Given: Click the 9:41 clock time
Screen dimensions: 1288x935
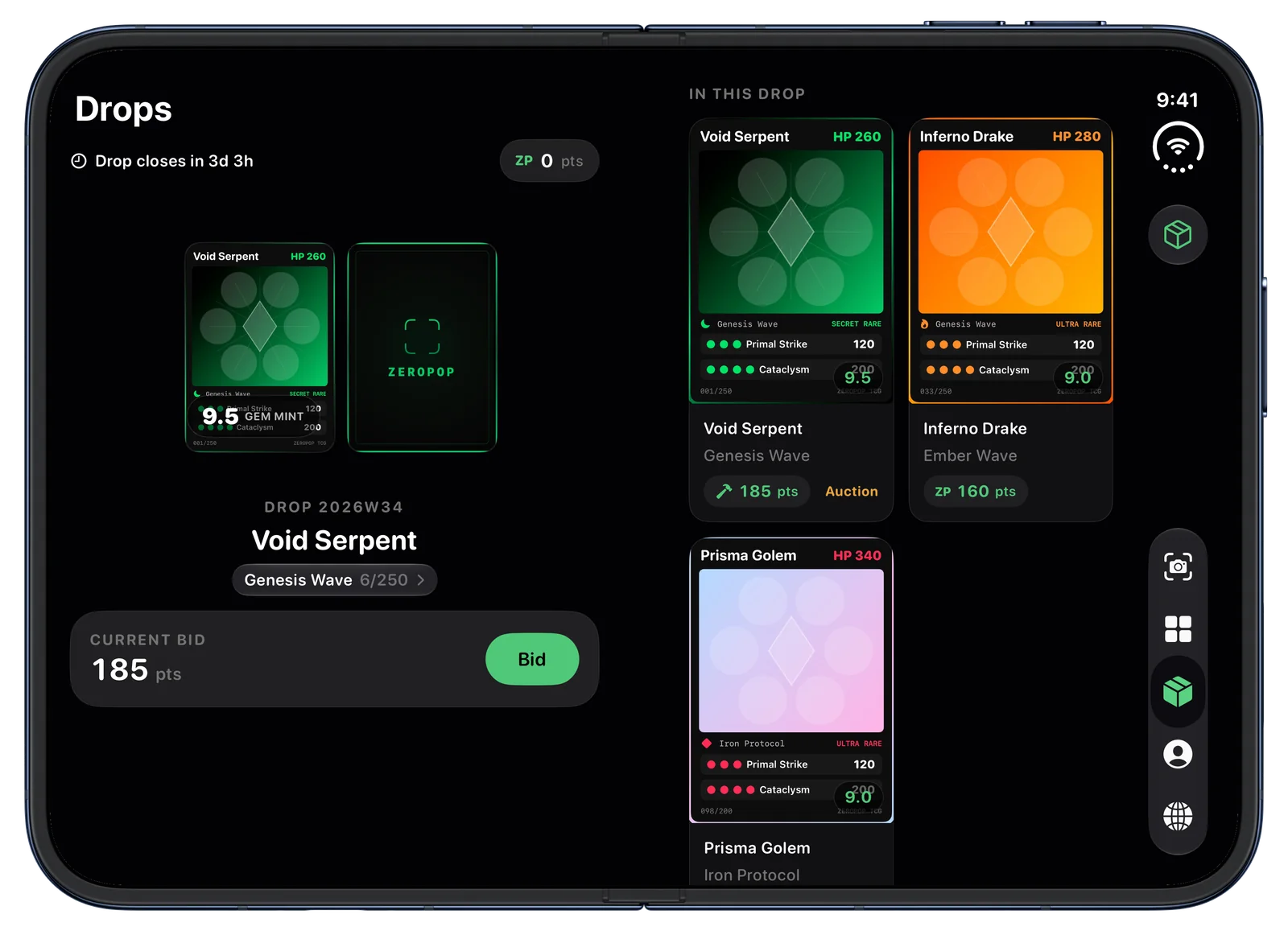Looking at the screenshot, I should click(1178, 100).
